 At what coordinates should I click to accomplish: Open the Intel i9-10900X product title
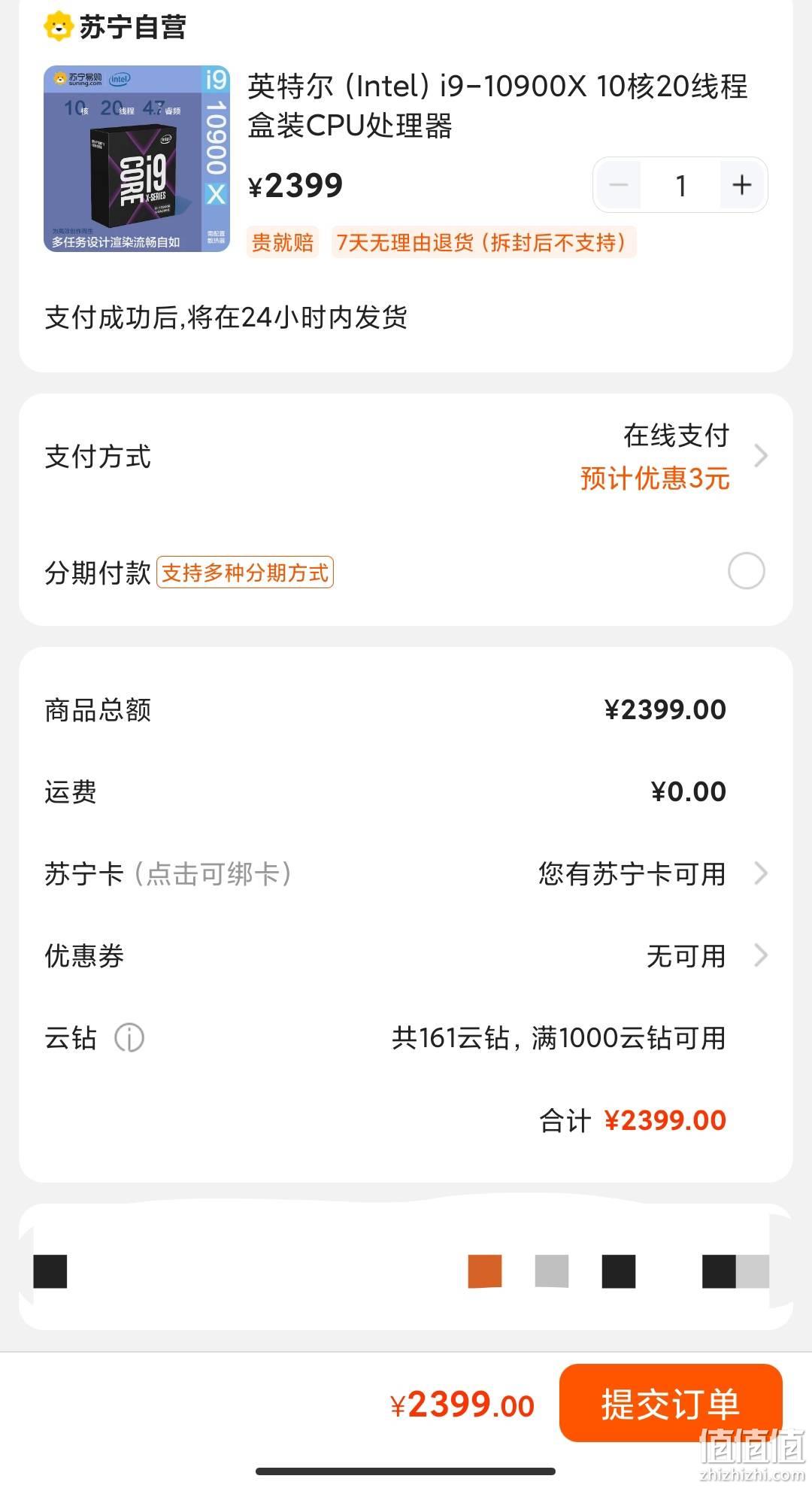coord(498,105)
